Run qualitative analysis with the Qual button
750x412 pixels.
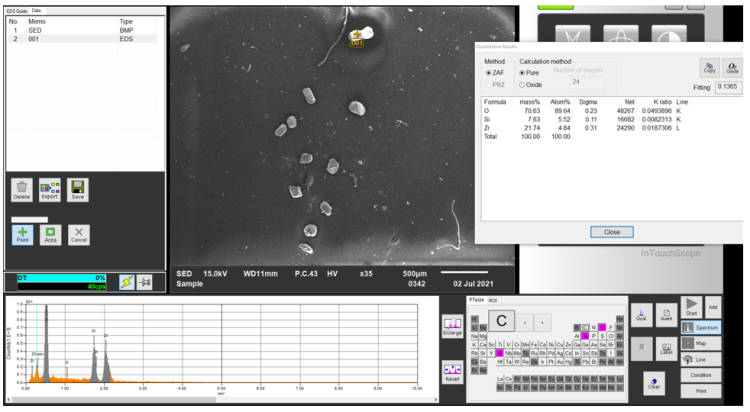point(641,315)
